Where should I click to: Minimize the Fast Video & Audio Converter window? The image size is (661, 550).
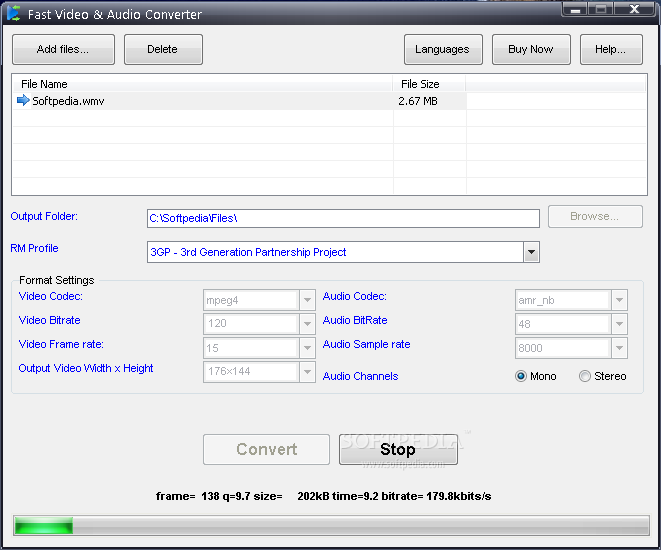tap(575, 9)
